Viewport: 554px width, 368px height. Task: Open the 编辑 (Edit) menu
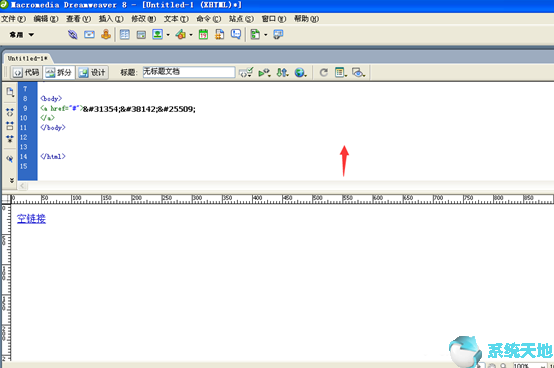(x=46, y=19)
